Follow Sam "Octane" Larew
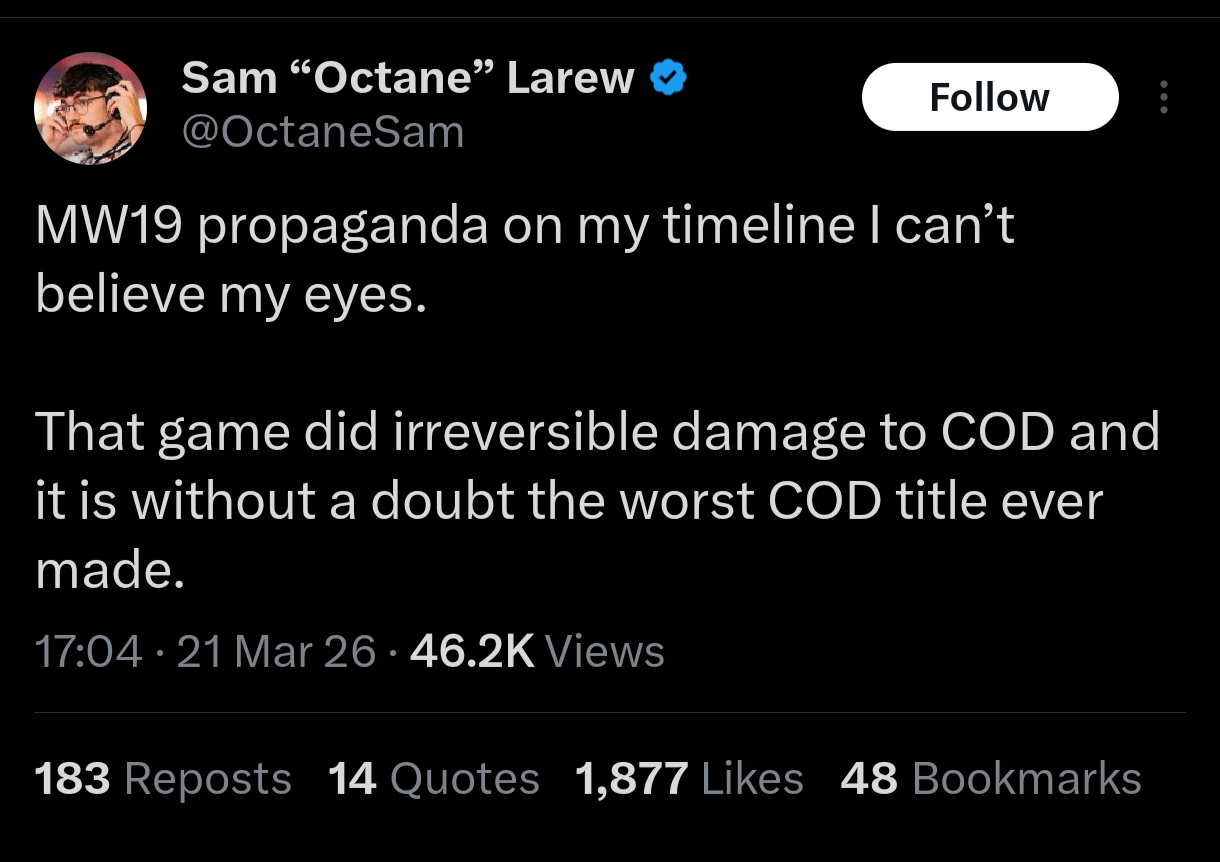The width and height of the screenshot is (1220, 862). [989, 97]
